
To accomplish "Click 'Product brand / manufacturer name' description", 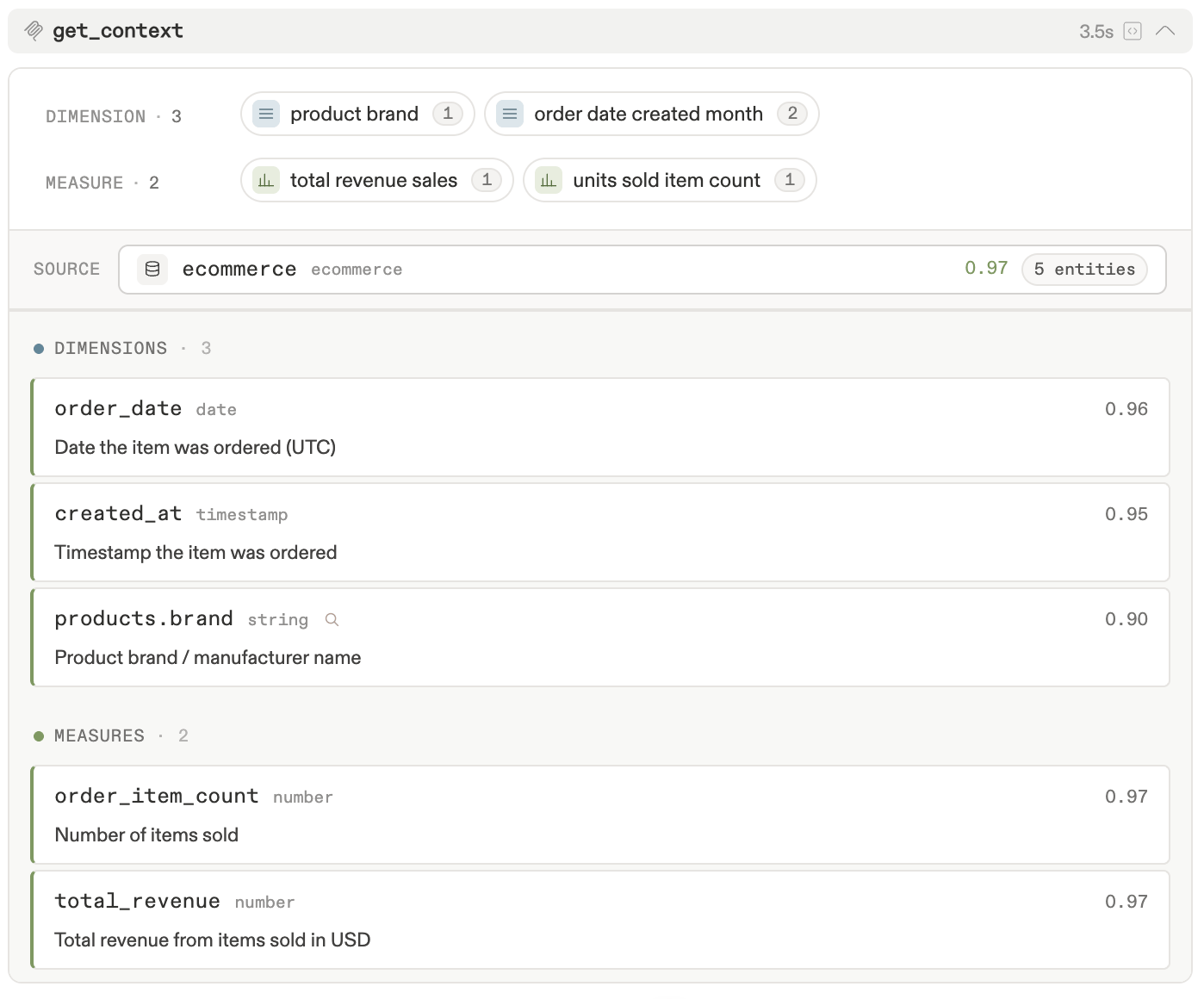I will tap(208, 658).
